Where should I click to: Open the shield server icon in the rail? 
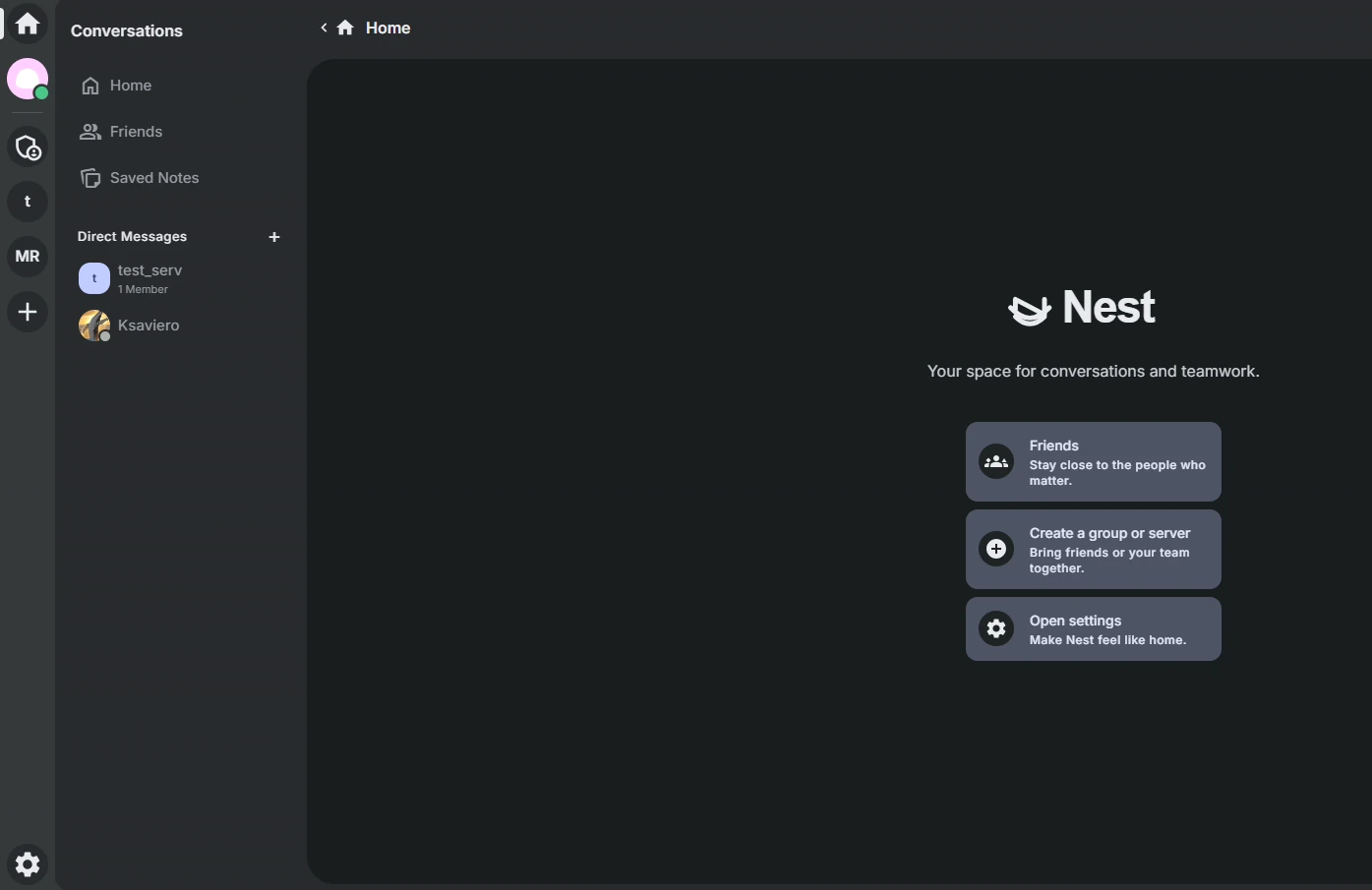pos(28,148)
